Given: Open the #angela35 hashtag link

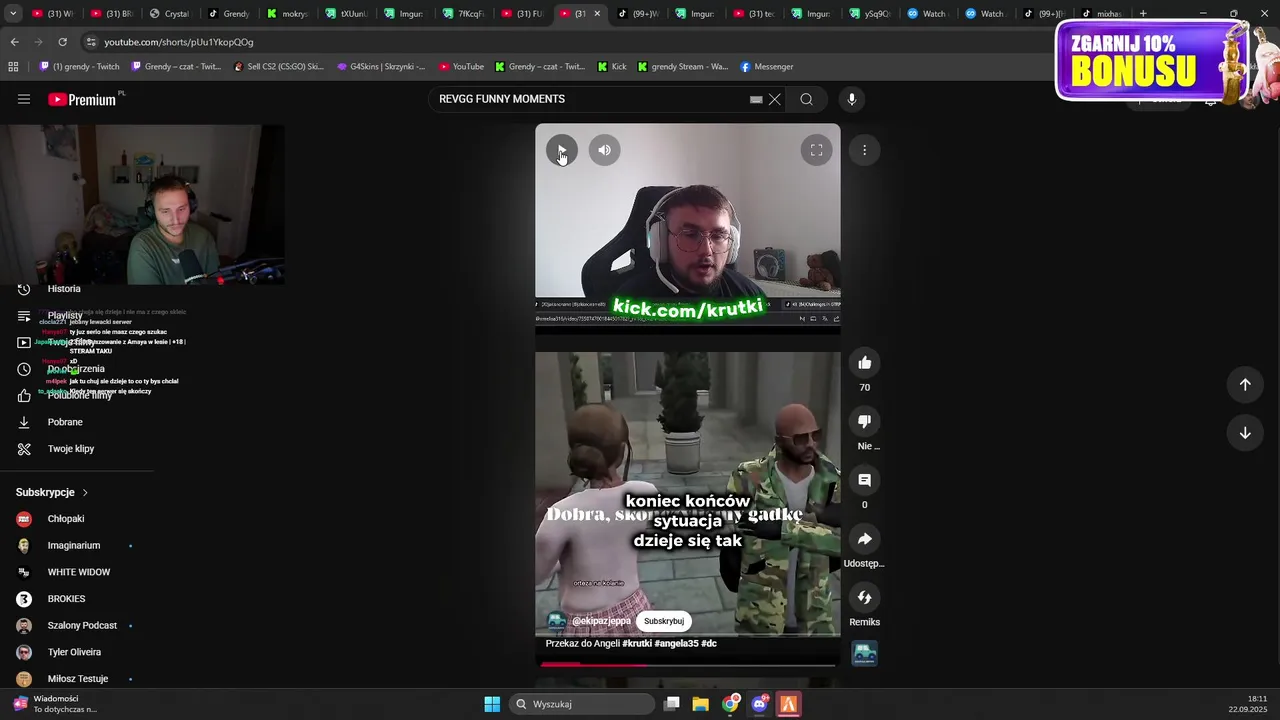Looking at the screenshot, I should (x=676, y=643).
